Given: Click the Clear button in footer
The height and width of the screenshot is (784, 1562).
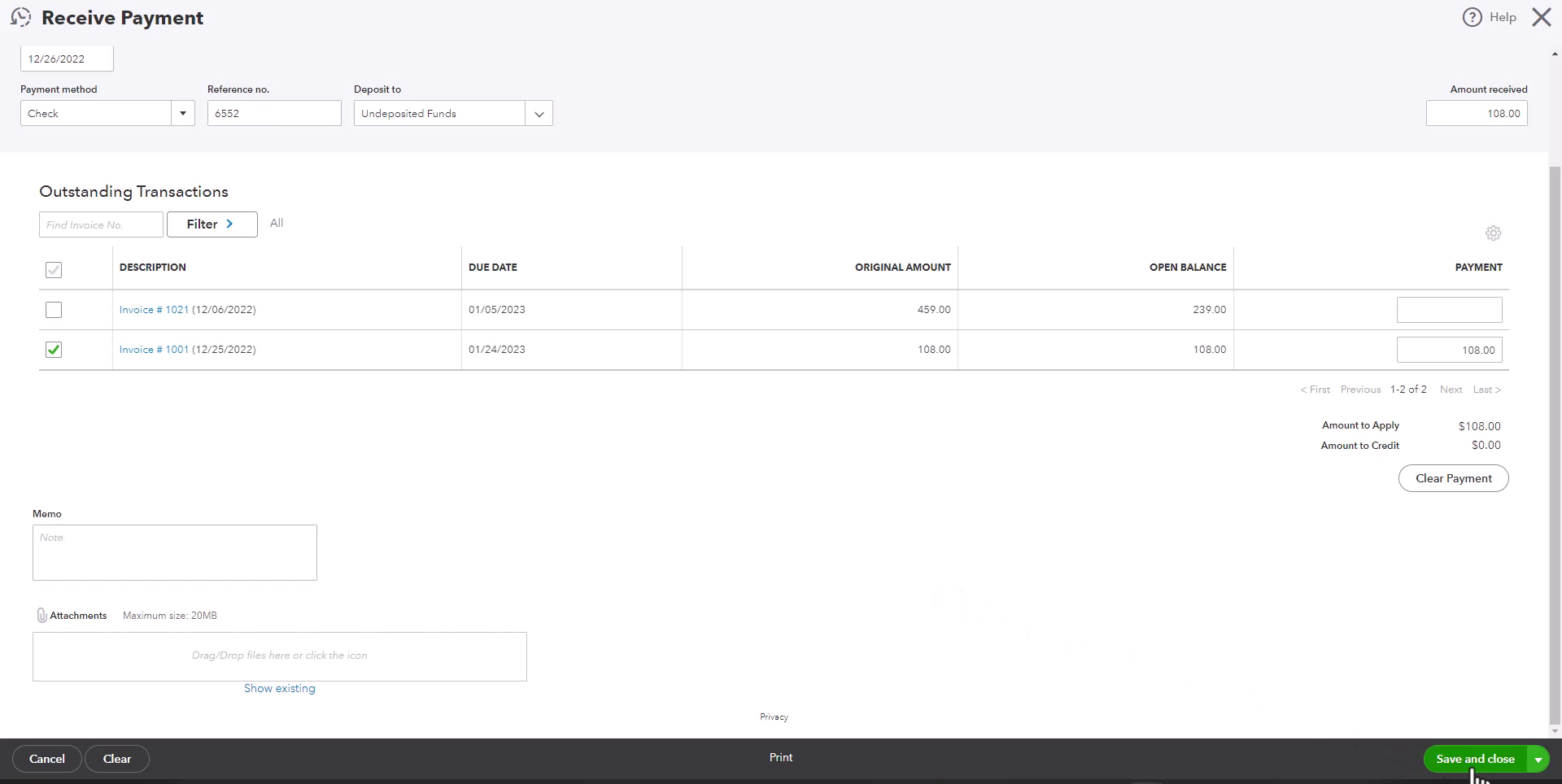Looking at the screenshot, I should pyautogui.click(x=117, y=759).
